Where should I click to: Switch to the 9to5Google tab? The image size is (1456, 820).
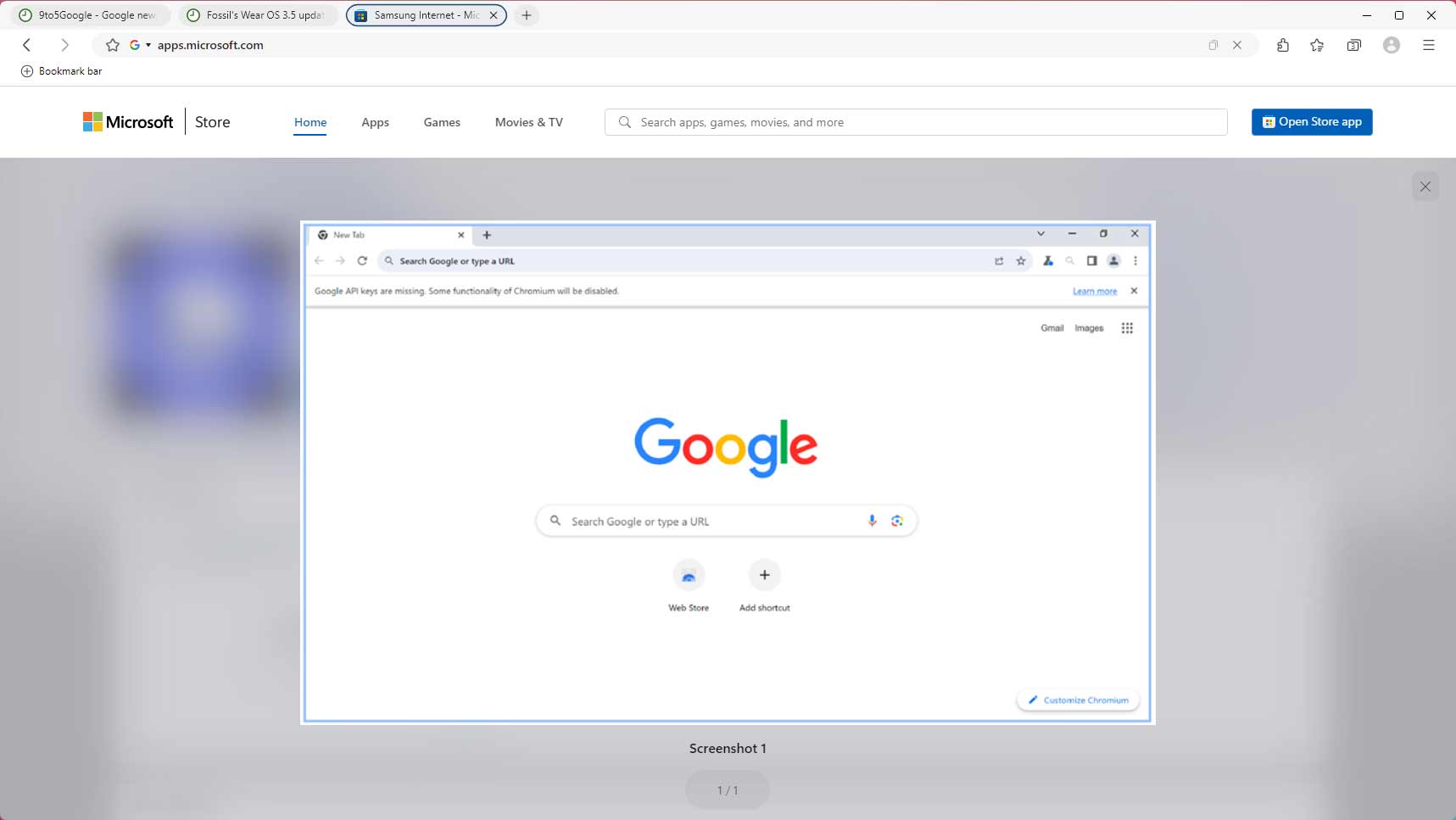[x=89, y=15]
